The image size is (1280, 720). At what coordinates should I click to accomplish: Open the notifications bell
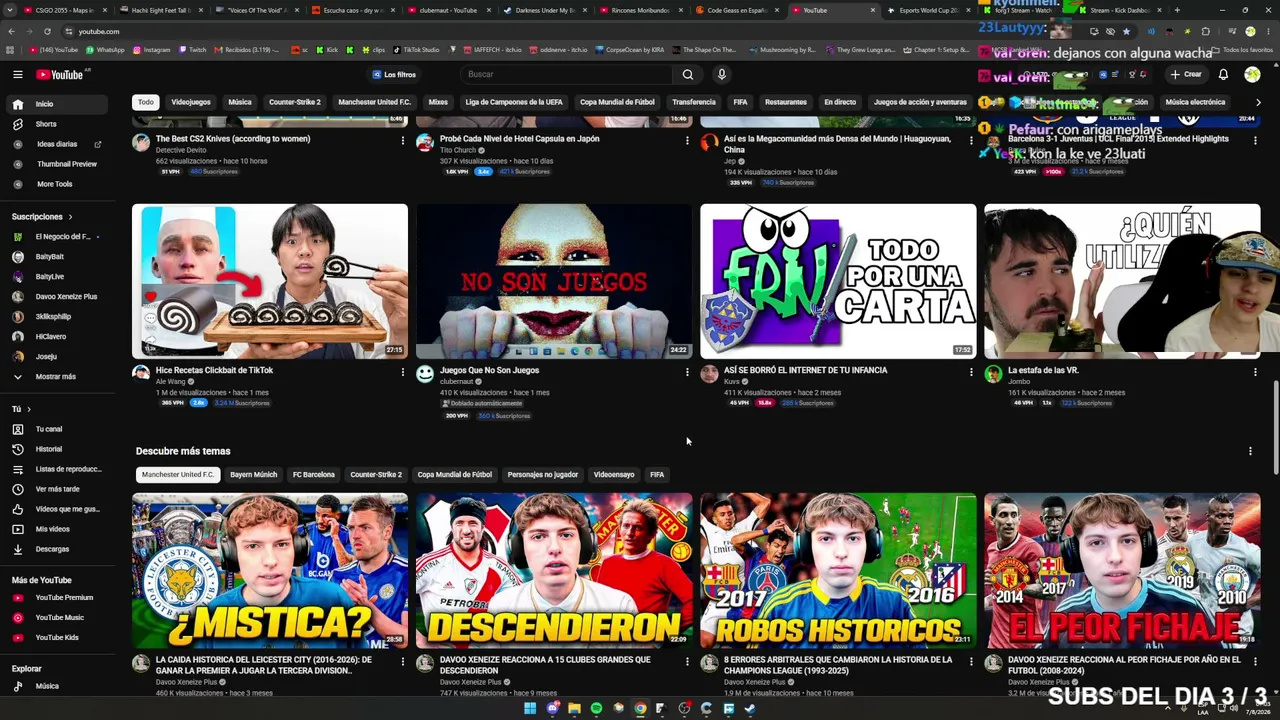[1223, 74]
